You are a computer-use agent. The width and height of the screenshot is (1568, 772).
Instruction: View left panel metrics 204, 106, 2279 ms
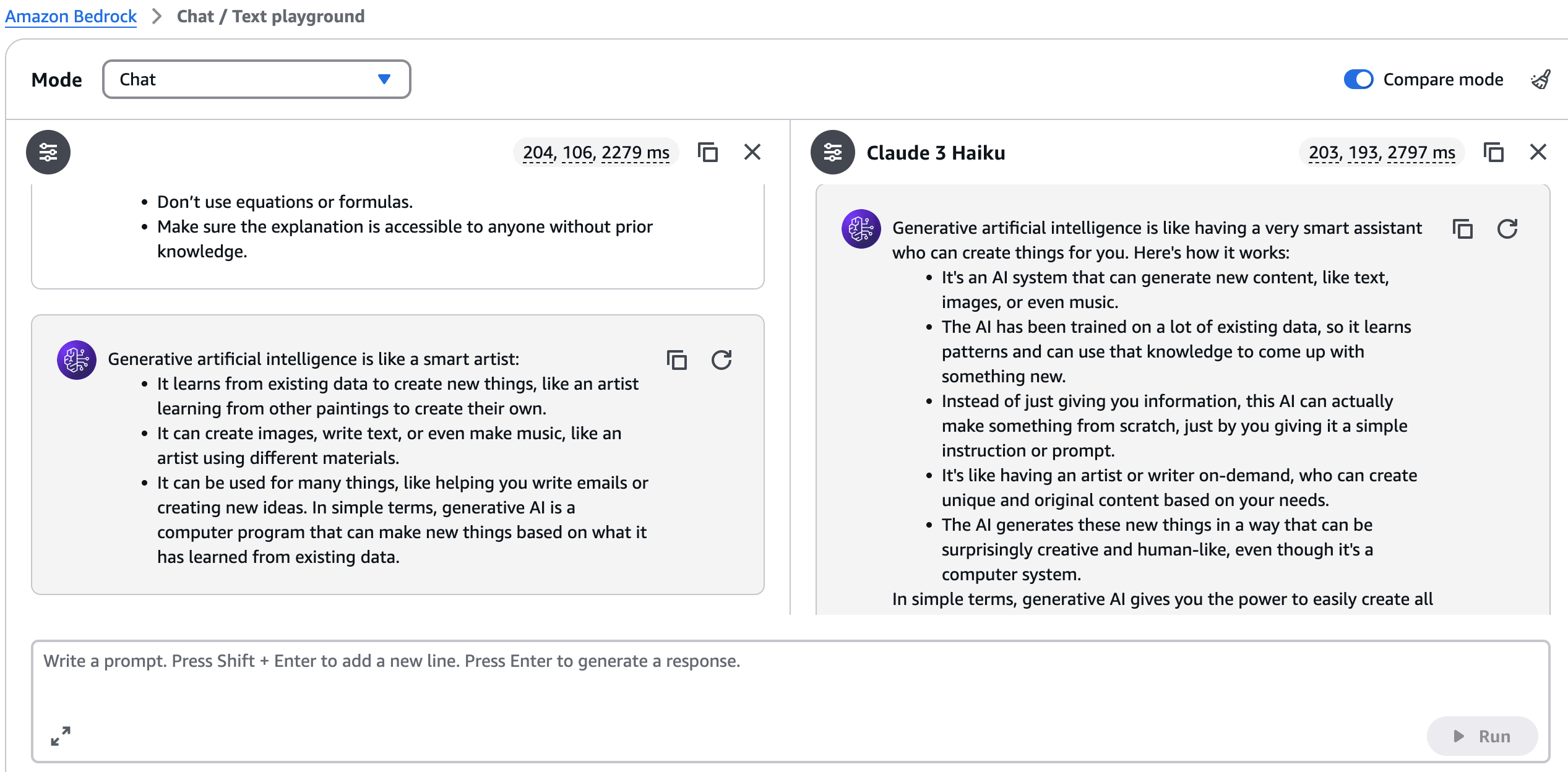click(596, 152)
